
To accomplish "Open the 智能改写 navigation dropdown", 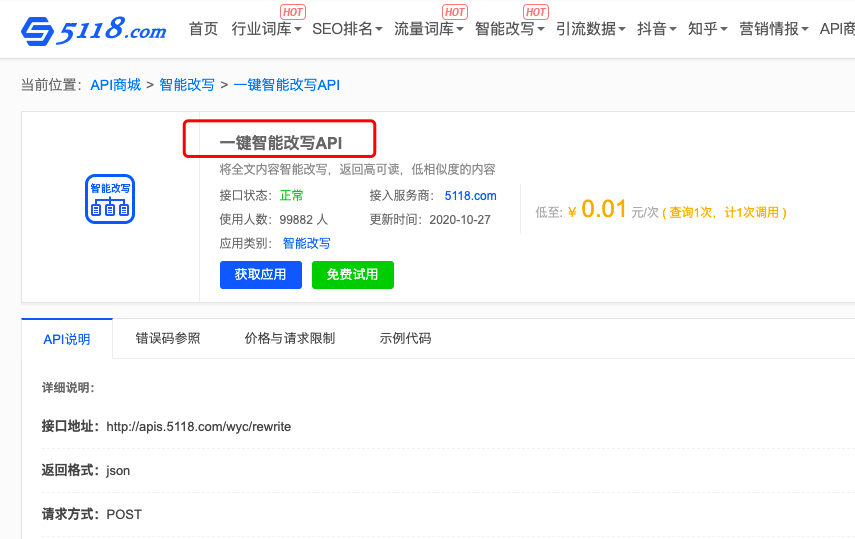I will 509,29.
